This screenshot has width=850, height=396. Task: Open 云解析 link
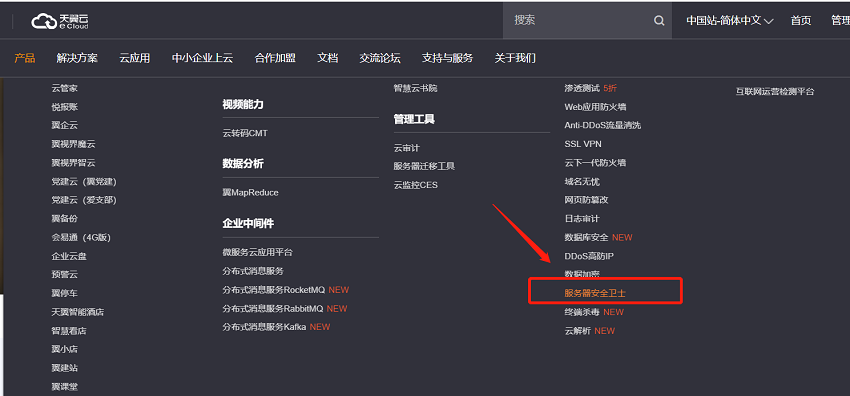coord(578,330)
